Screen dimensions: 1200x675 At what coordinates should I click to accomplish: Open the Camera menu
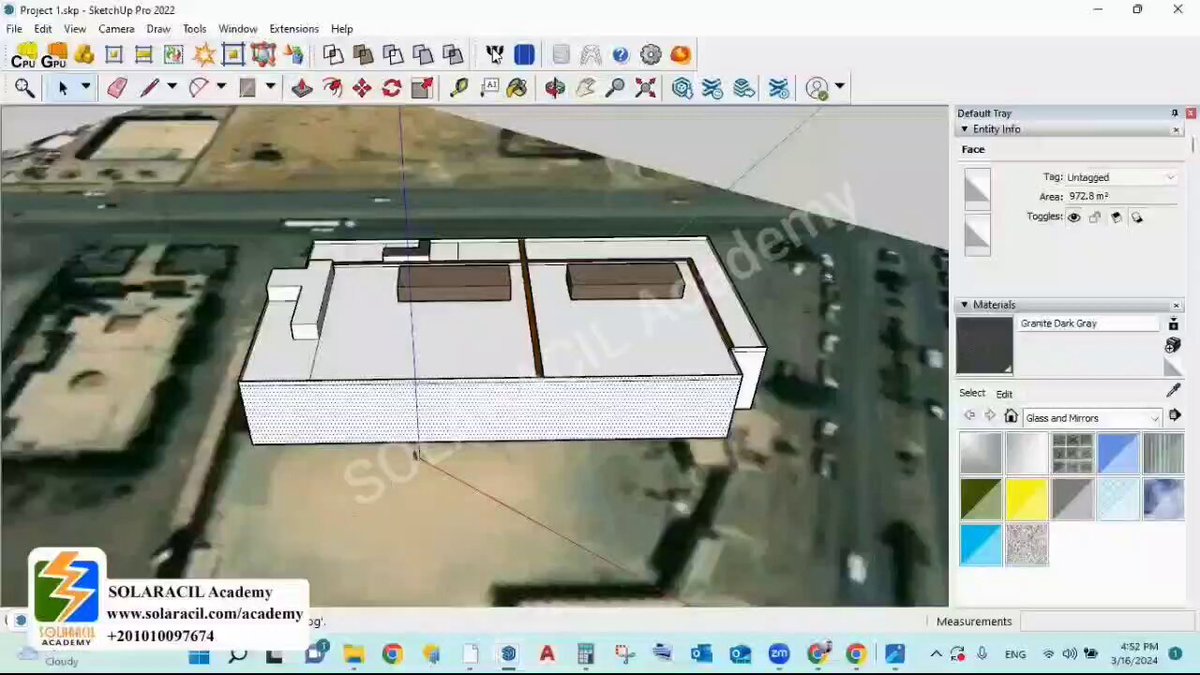(x=116, y=29)
